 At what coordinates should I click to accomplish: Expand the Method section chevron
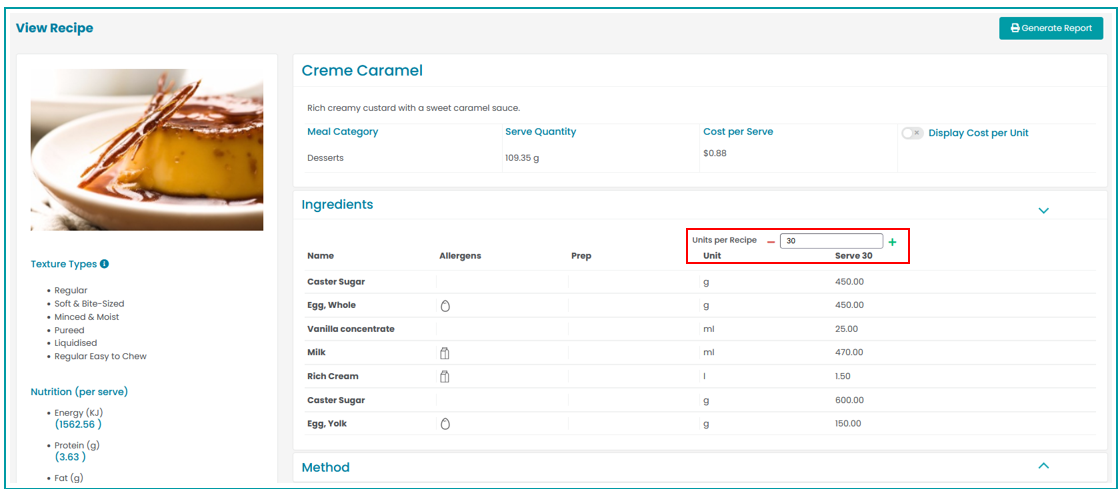1044,466
